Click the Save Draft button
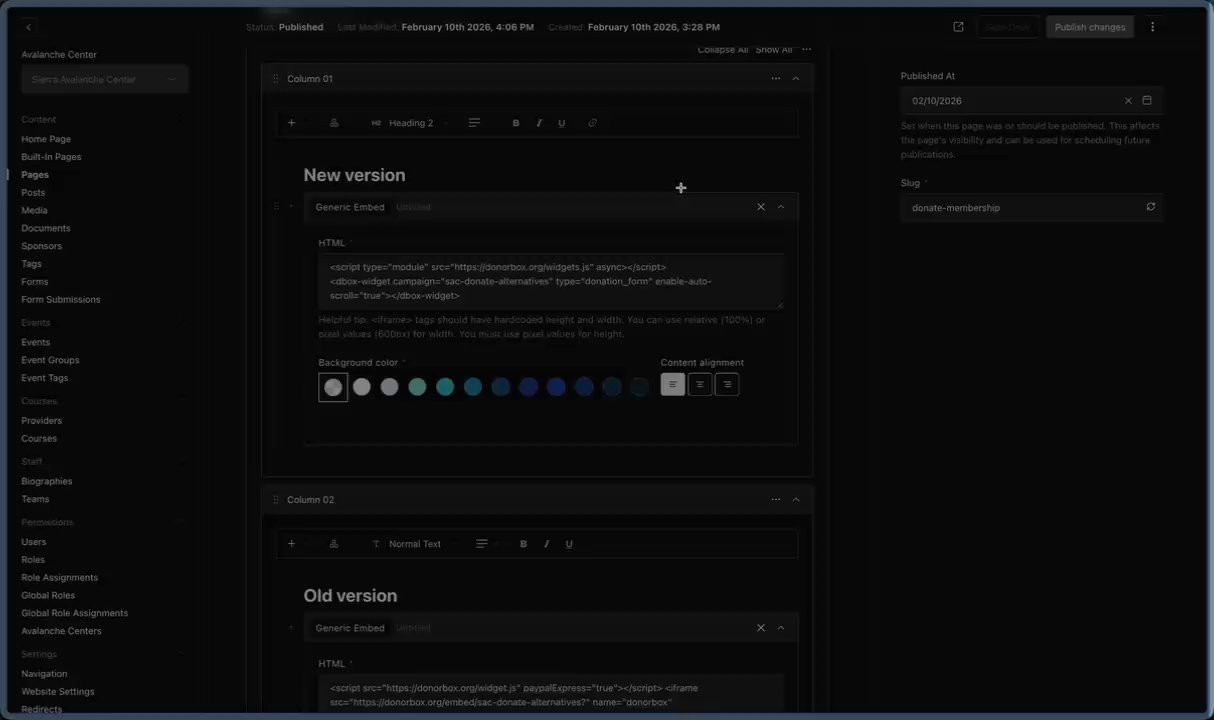The height and width of the screenshot is (720, 1214). 1007,27
